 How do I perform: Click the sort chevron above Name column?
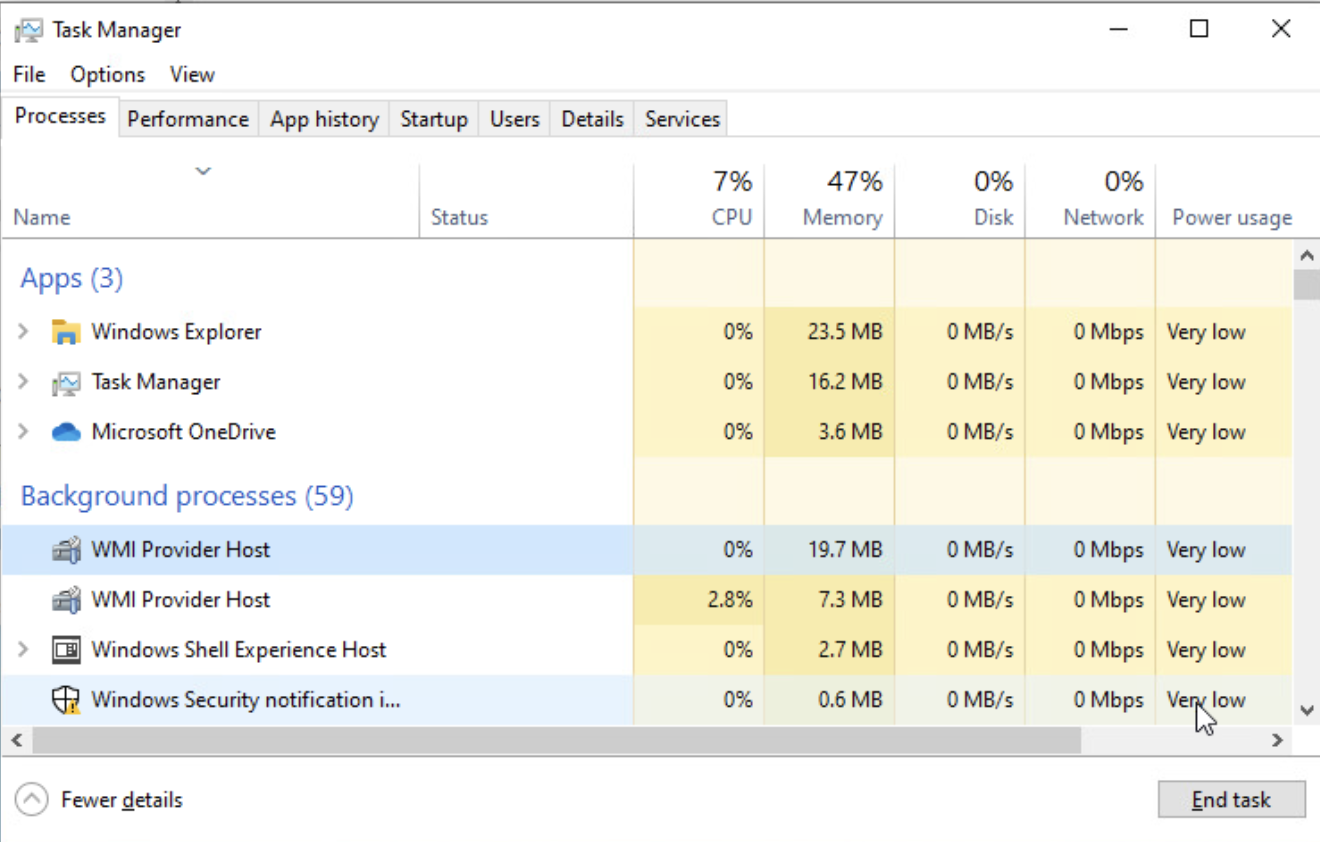pos(203,172)
